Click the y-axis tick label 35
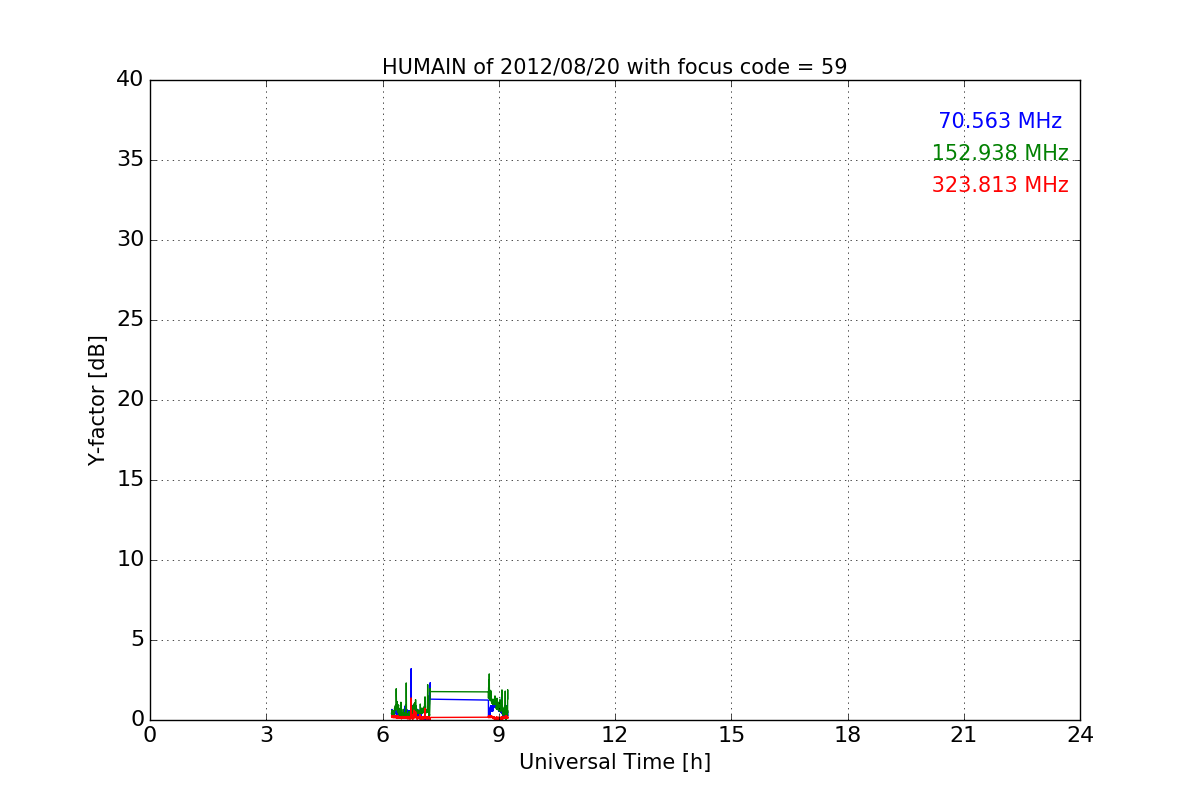 [x=130, y=160]
